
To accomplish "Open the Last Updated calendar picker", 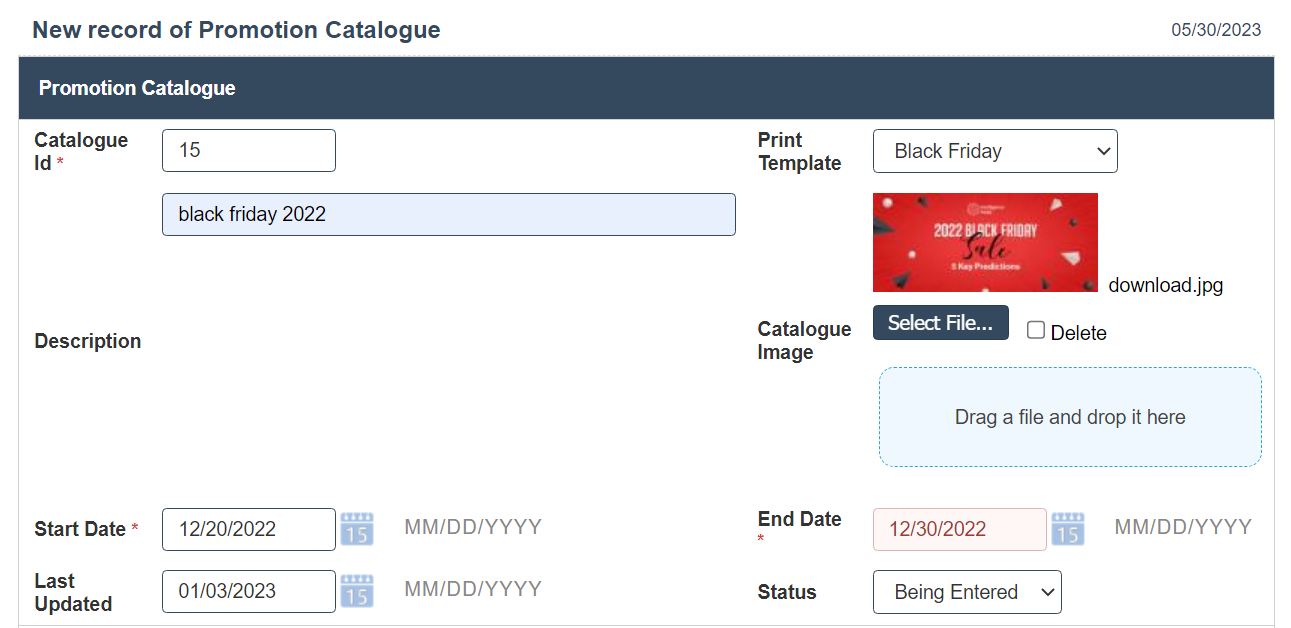I will pos(357,590).
